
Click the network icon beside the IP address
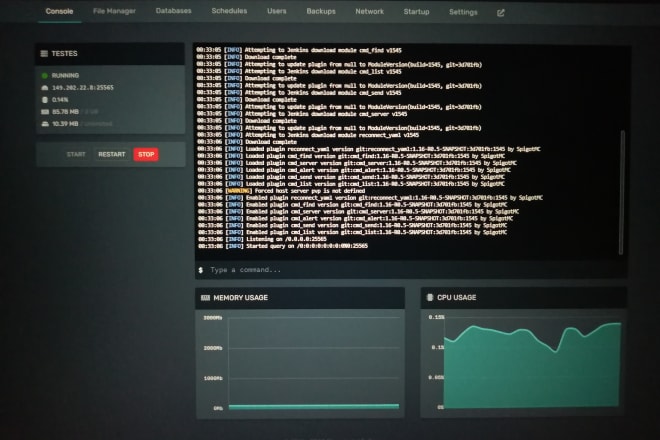[x=45, y=88]
